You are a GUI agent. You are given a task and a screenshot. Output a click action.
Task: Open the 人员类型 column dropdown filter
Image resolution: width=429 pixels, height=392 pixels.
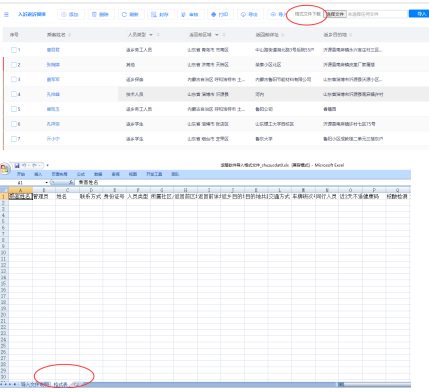151,35
